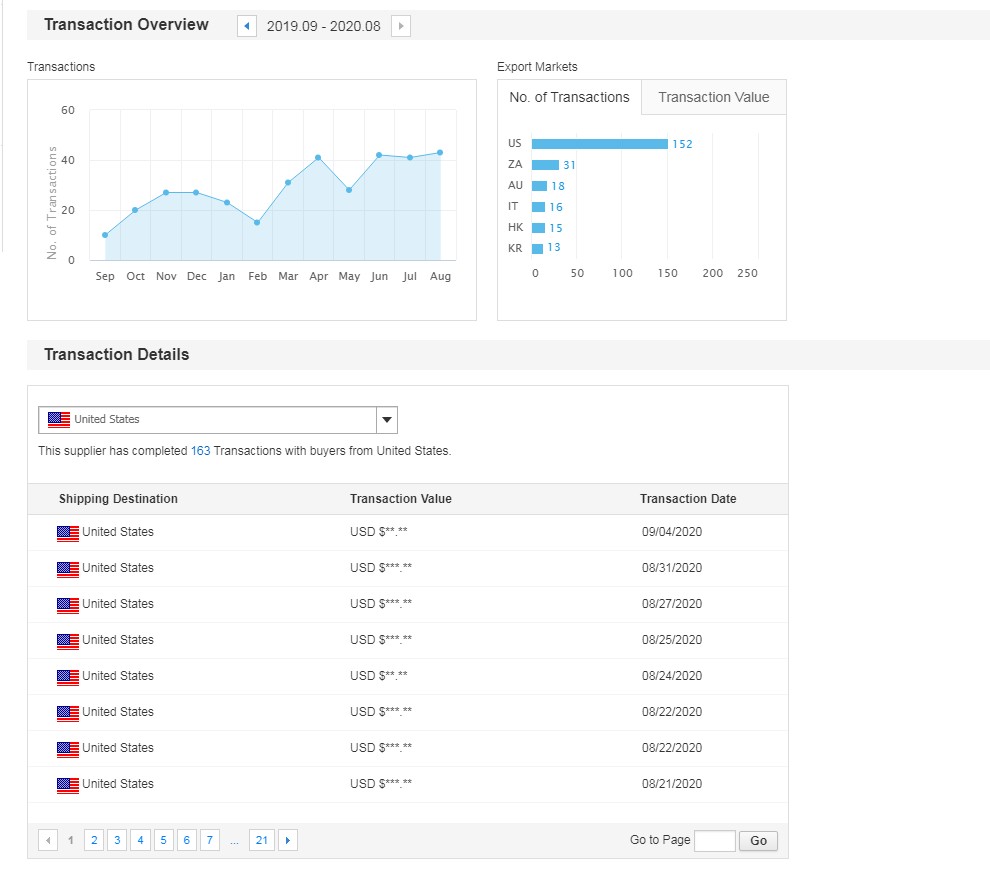The height and width of the screenshot is (869, 990).
Task: Jump to page 7 in pagination
Action: click(210, 840)
